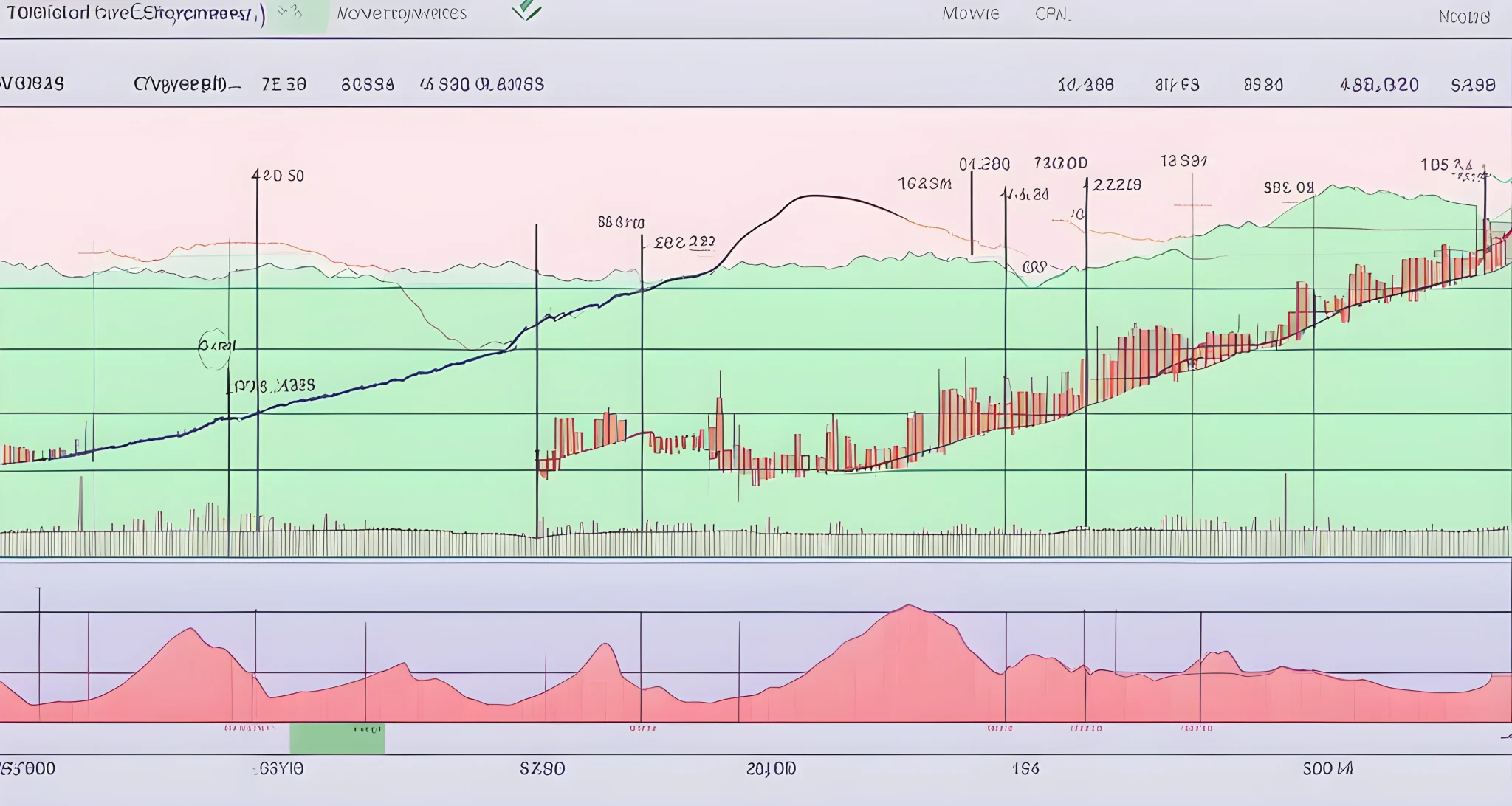Click the "20J0D" bottom axis label
Viewport: 1512px width, 806px height.
click(x=771, y=768)
